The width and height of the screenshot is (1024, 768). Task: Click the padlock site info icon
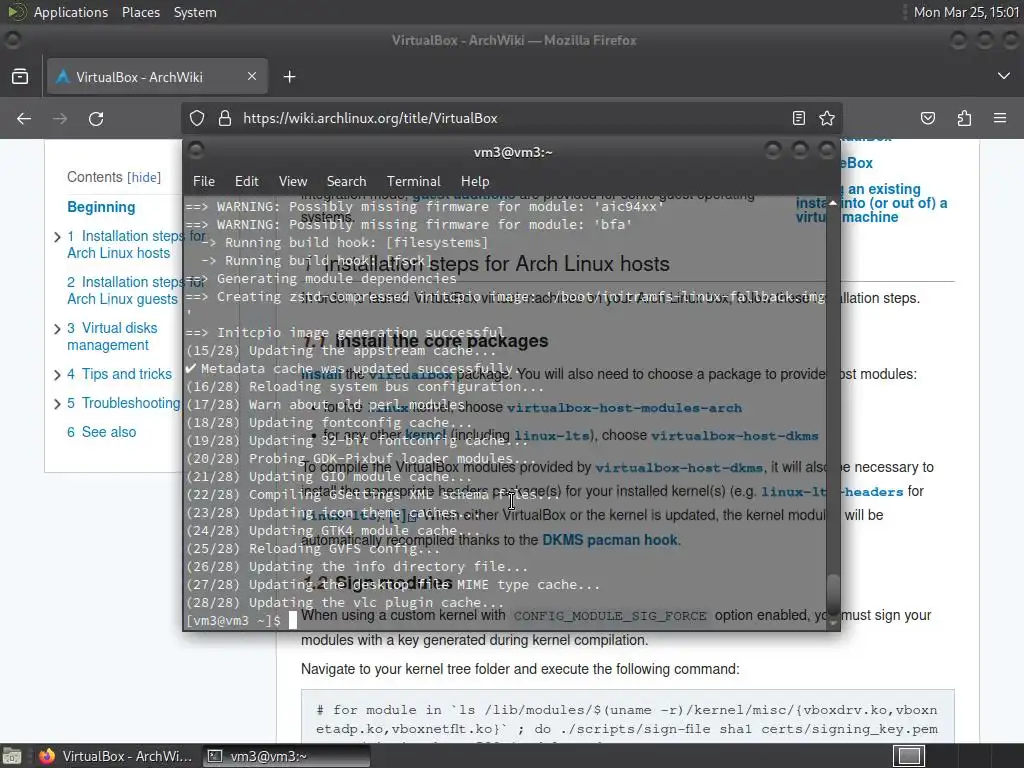225,118
